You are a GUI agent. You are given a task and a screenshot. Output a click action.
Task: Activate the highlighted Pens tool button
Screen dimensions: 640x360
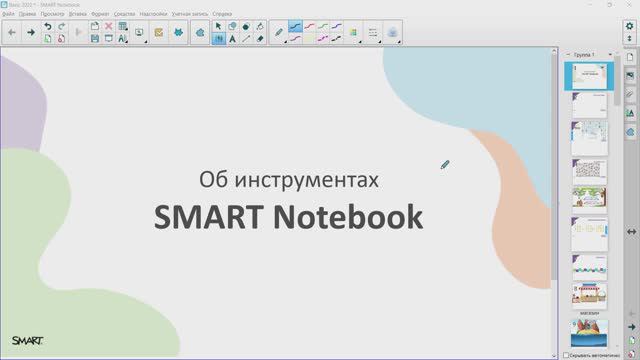[x=218, y=39]
